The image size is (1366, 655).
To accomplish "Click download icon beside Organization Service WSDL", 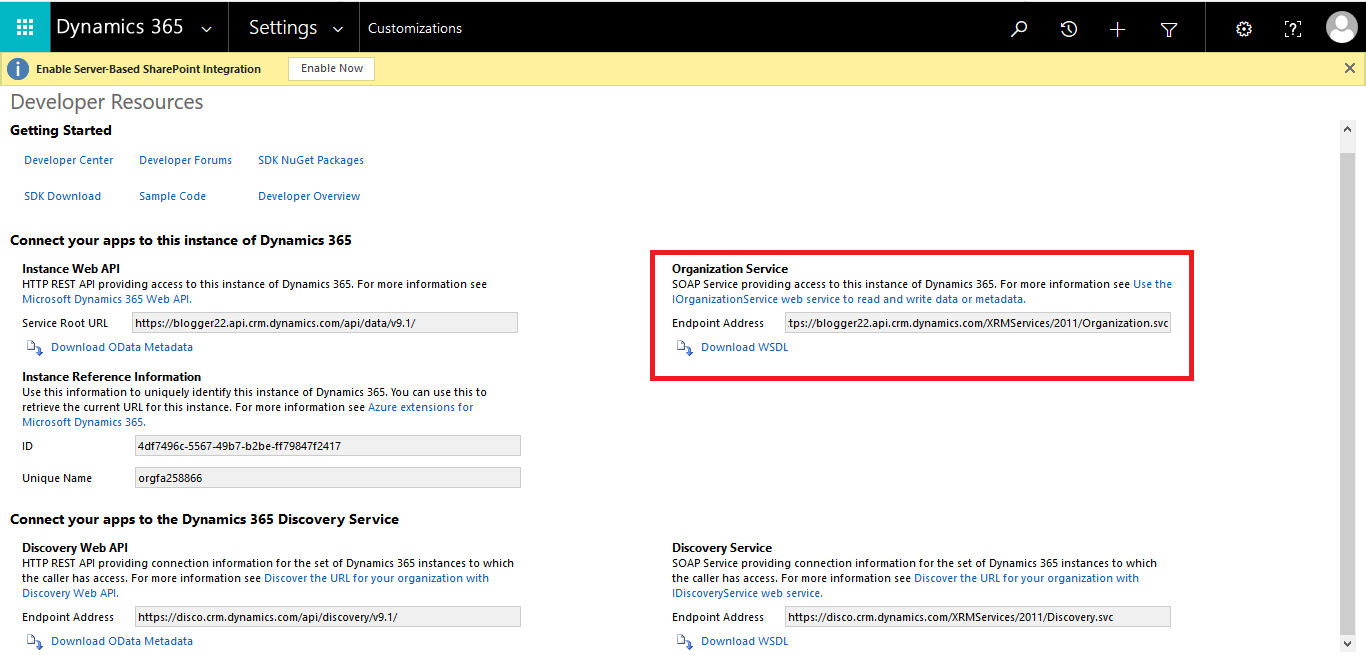I will [685, 348].
